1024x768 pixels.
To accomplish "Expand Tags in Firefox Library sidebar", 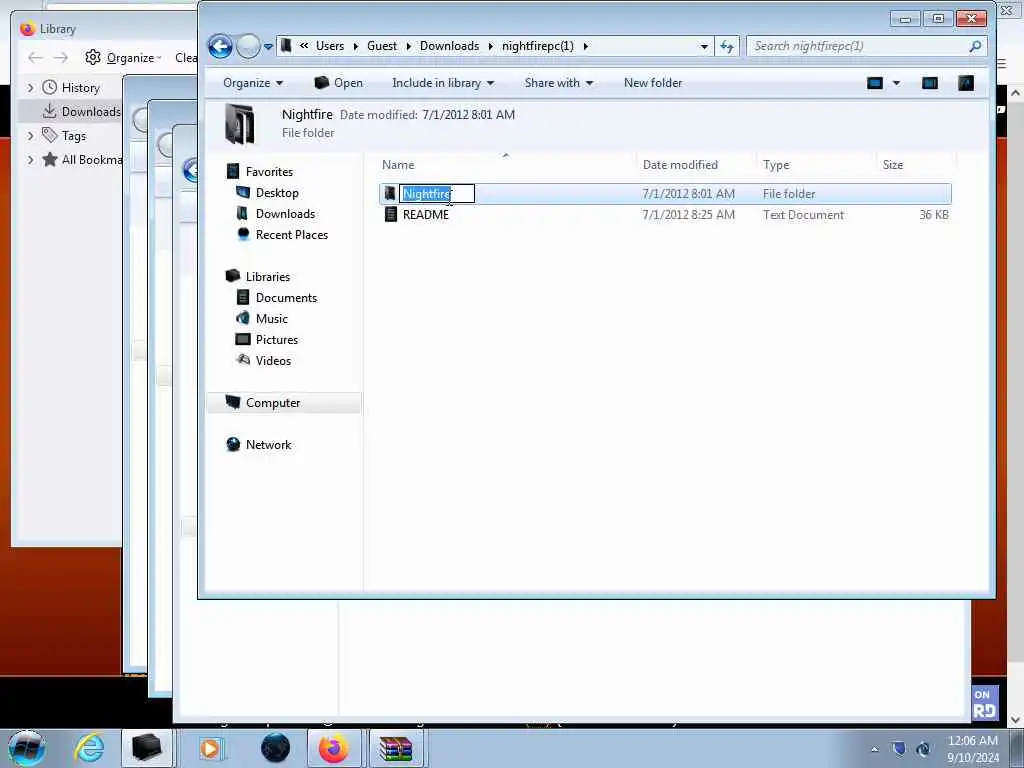I will pos(30,136).
